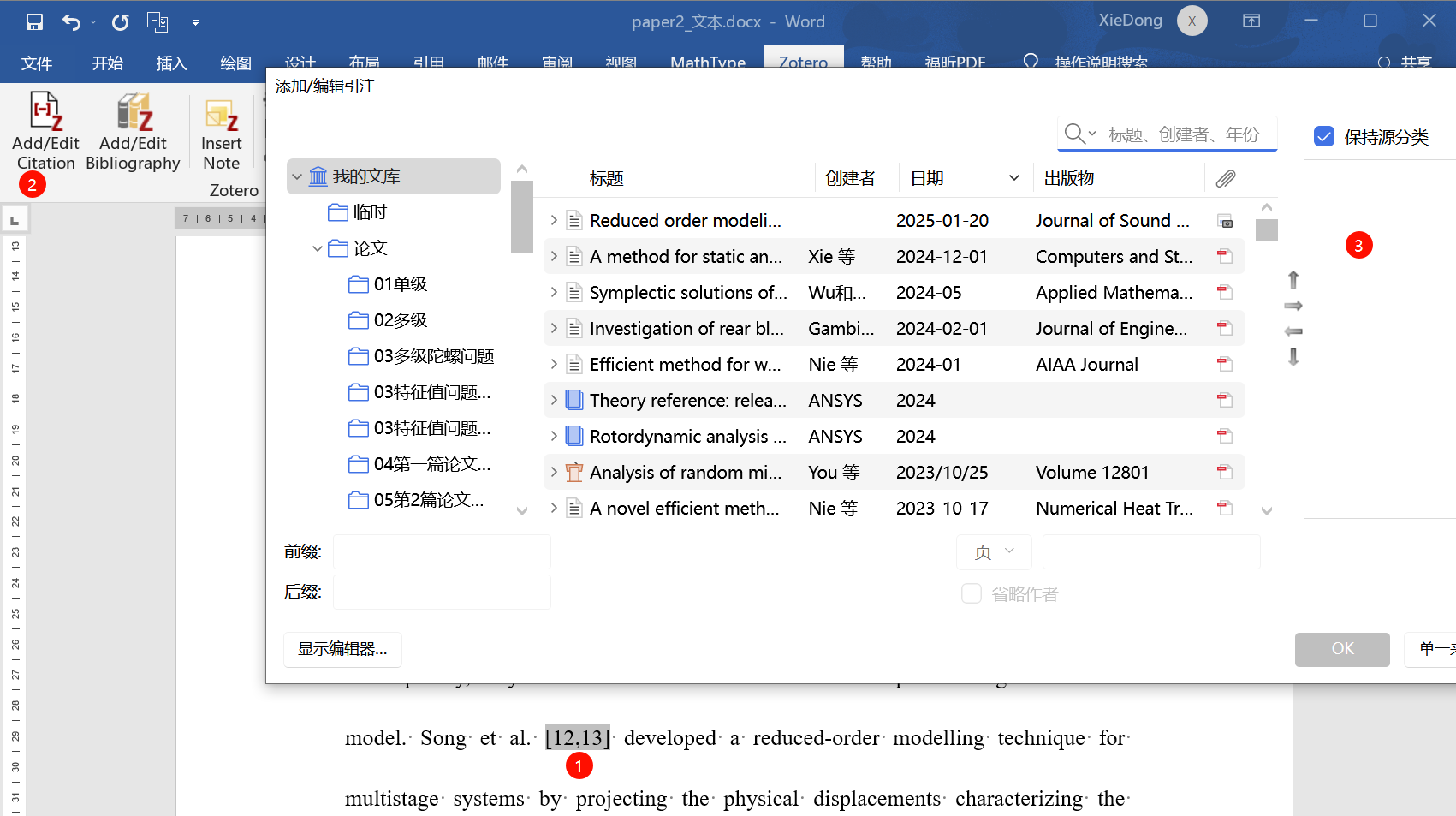Click the 出版物 column header
Screen dimensions: 1456x816
1069,178
